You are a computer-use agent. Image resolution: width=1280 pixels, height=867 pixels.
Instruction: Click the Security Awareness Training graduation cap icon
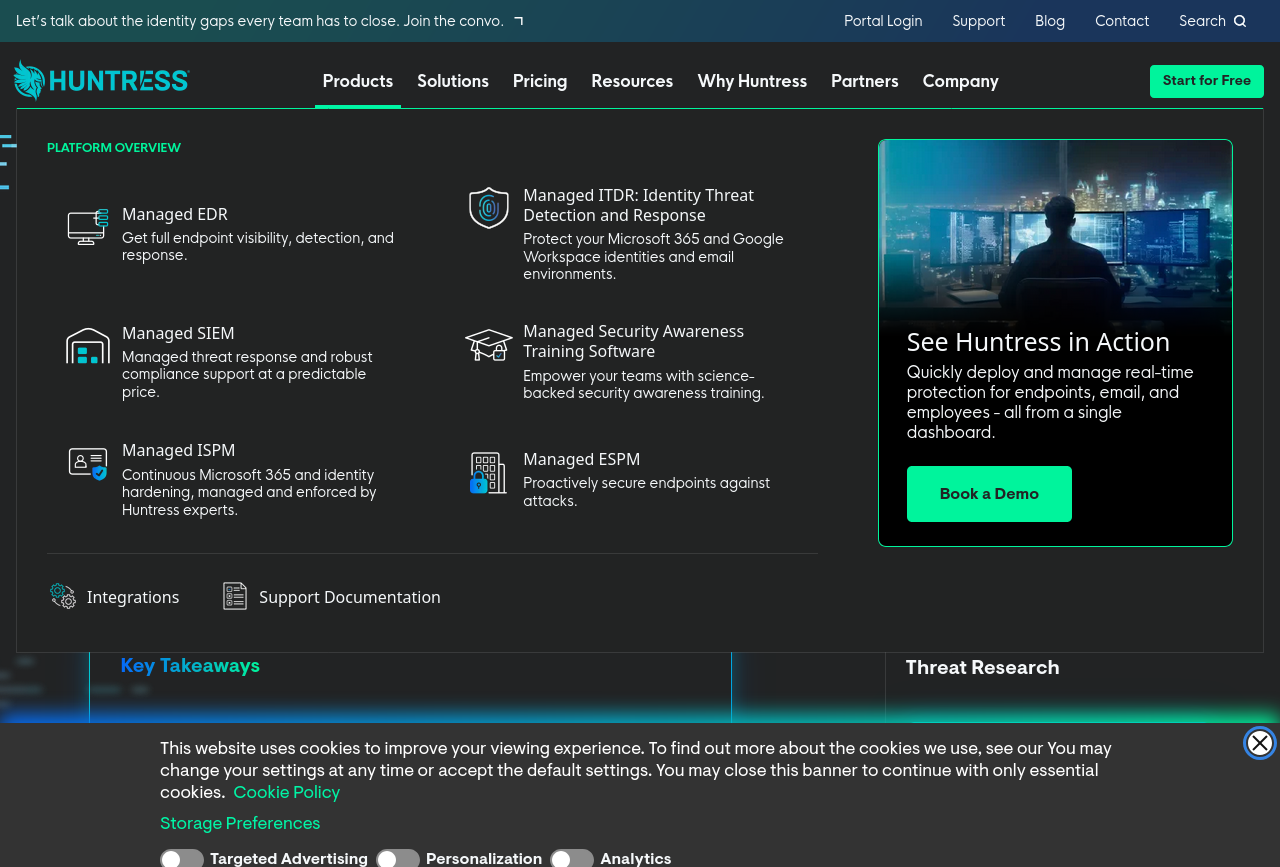489,345
